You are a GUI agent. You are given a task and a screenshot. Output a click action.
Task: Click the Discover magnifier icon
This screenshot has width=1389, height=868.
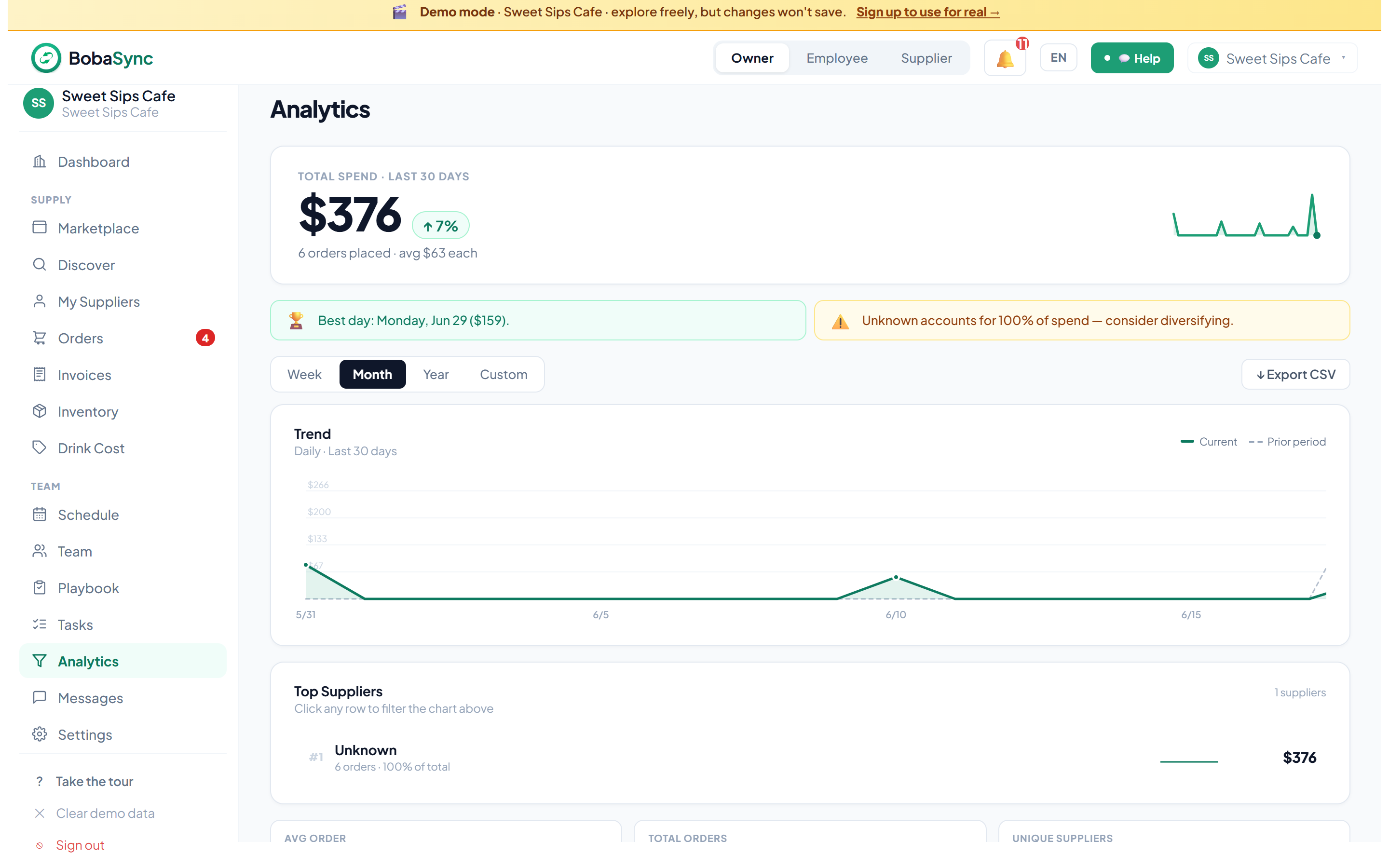39,265
